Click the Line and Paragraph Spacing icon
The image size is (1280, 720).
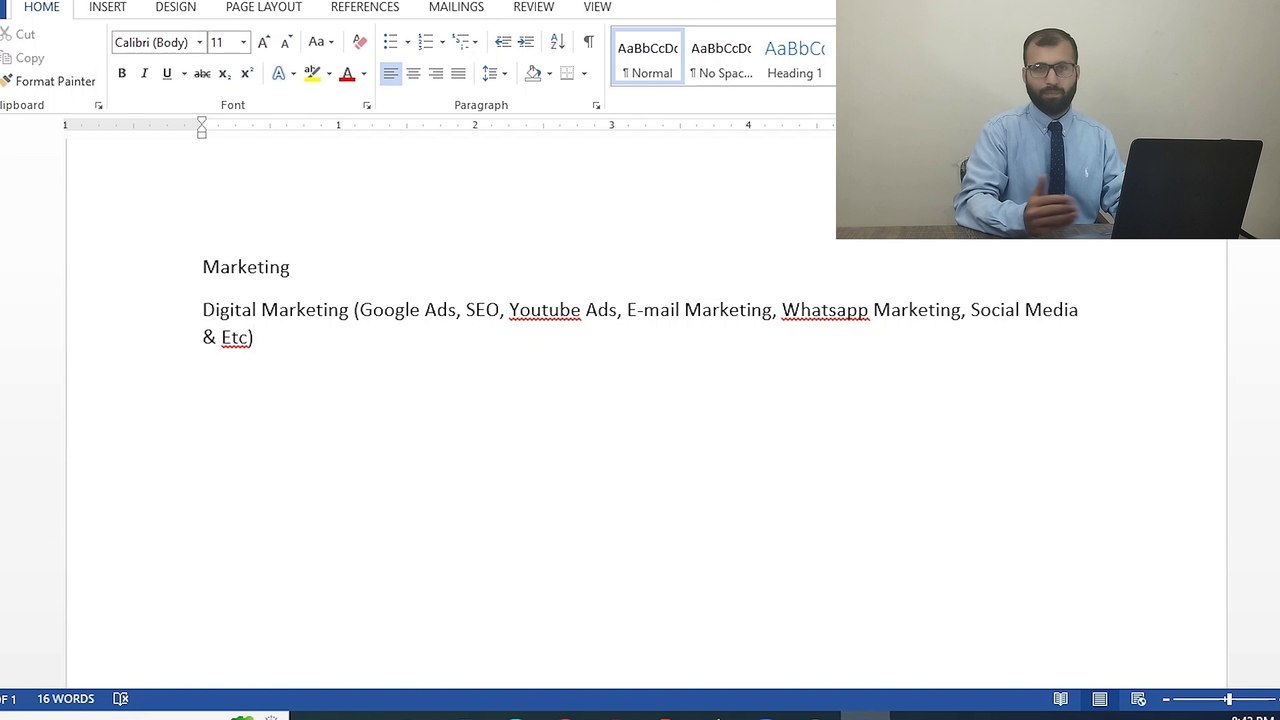point(489,73)
